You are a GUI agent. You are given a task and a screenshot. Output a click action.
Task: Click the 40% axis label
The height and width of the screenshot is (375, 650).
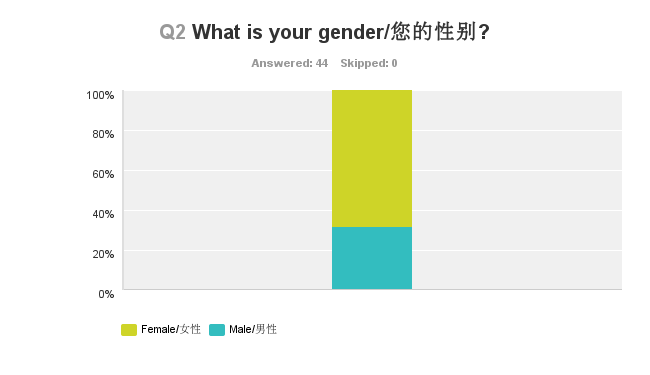pyautogui.click(x=103, y=214)
